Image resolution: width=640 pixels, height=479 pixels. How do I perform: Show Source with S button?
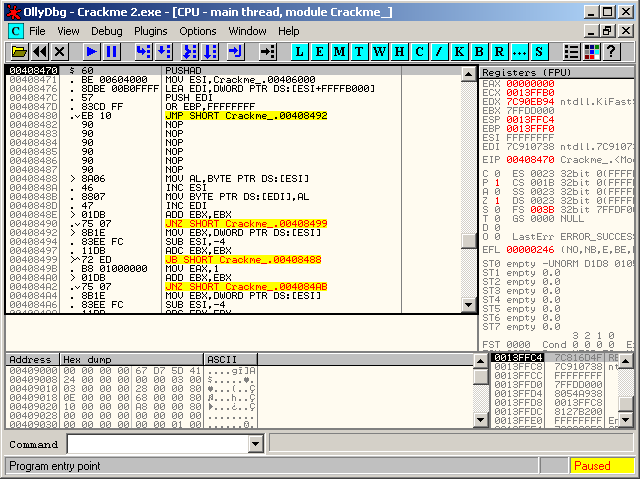tap(539, 52)
